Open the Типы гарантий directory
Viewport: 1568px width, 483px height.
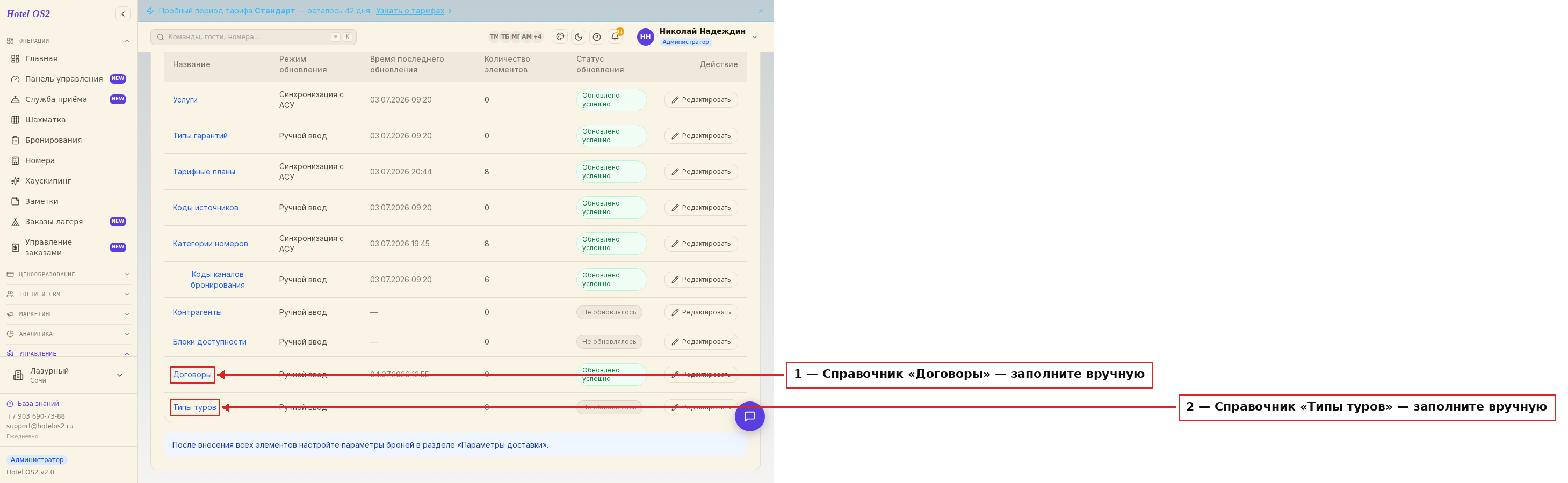click(200, 136)
